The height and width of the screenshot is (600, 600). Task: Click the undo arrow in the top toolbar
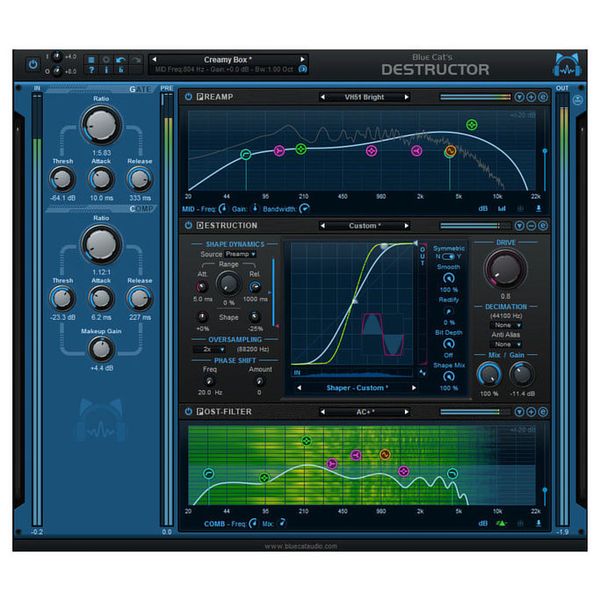click(x=121, y=60)
